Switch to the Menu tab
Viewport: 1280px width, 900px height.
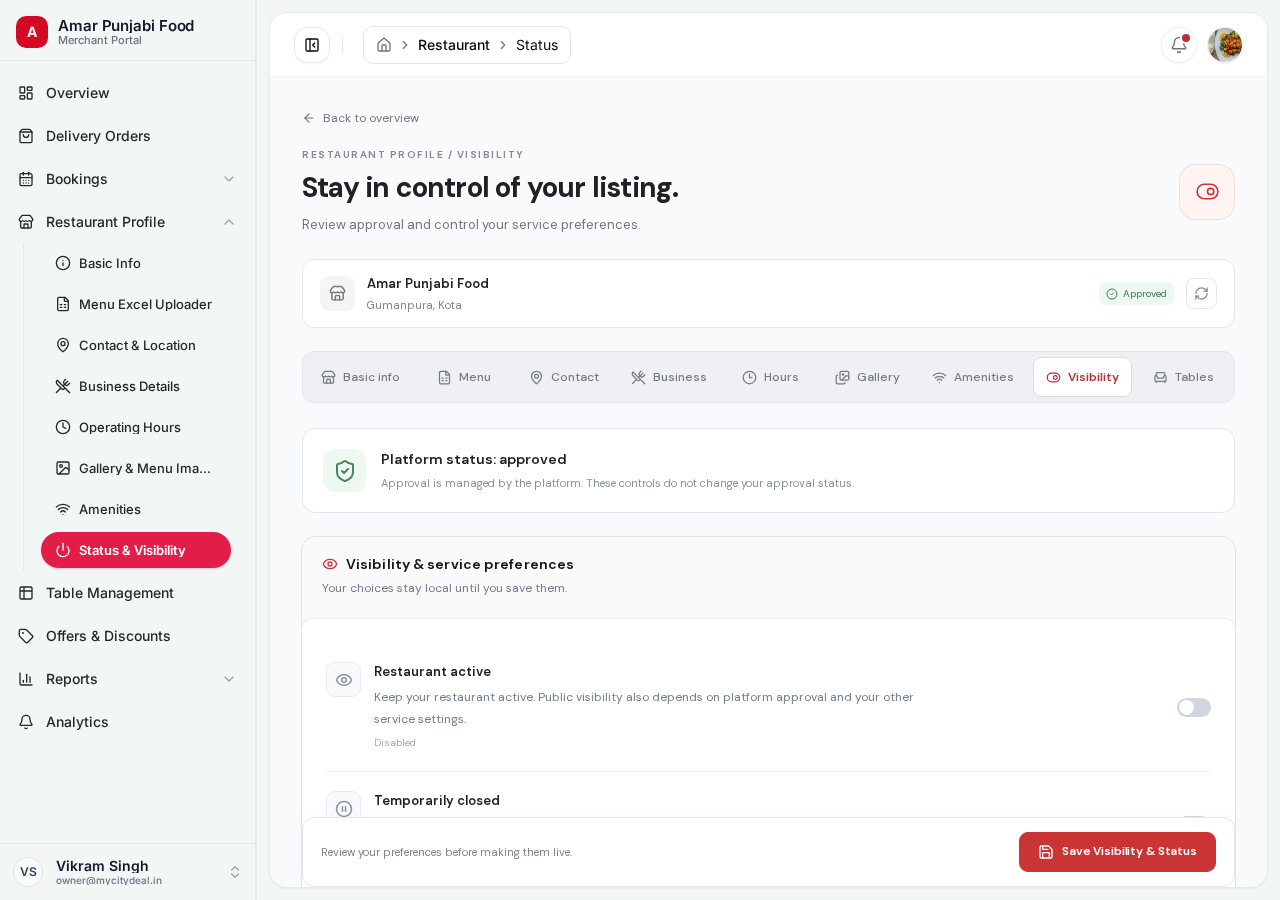(464, 377)
